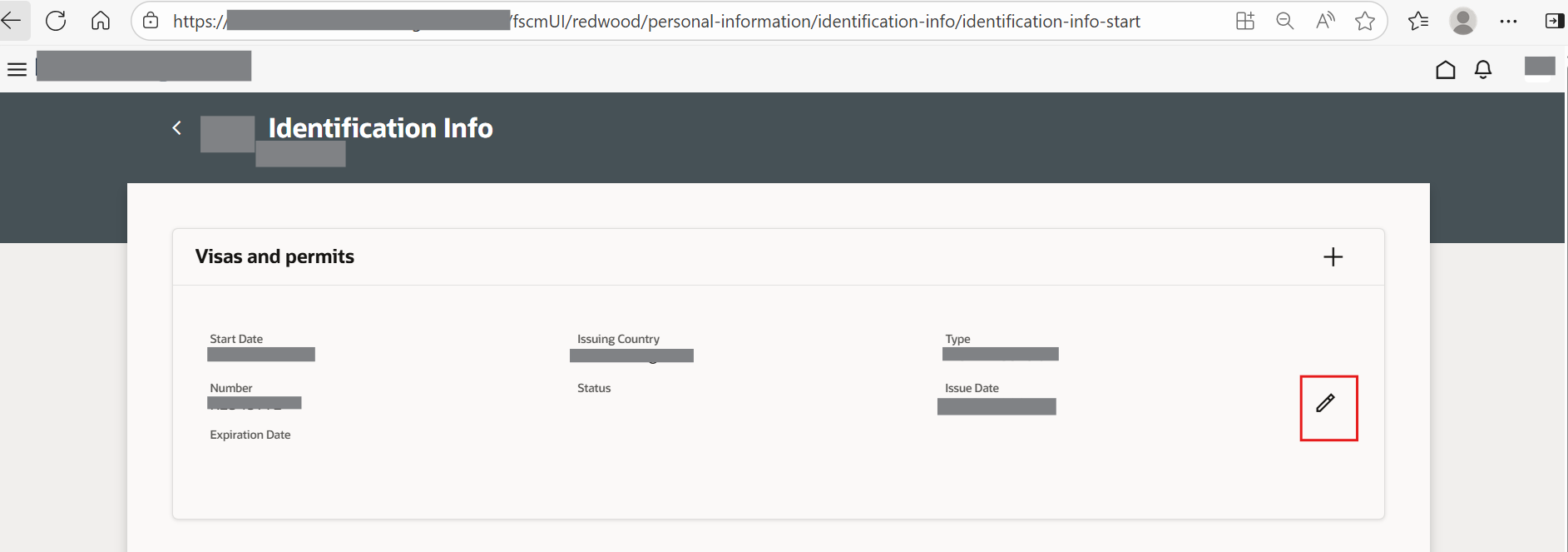View site information via the lock icon
Image resolution: width=1568 pixels, height=552 pixels.
(x=150, y=21)
